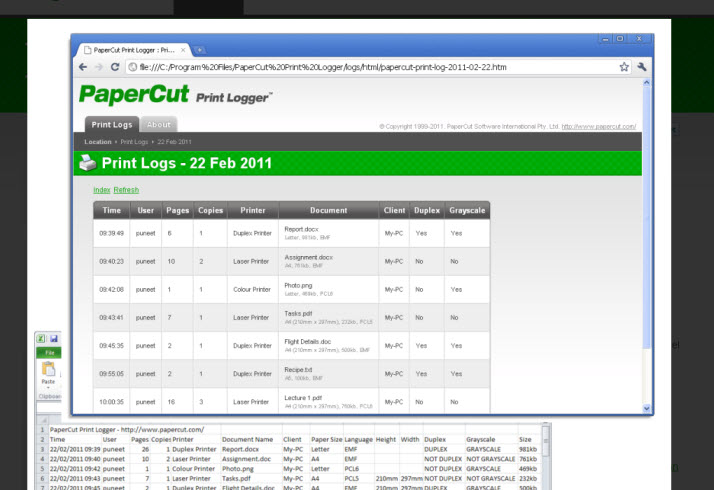Click the Grayscale column header
The image size is (714, 490).
coord(467,210)
